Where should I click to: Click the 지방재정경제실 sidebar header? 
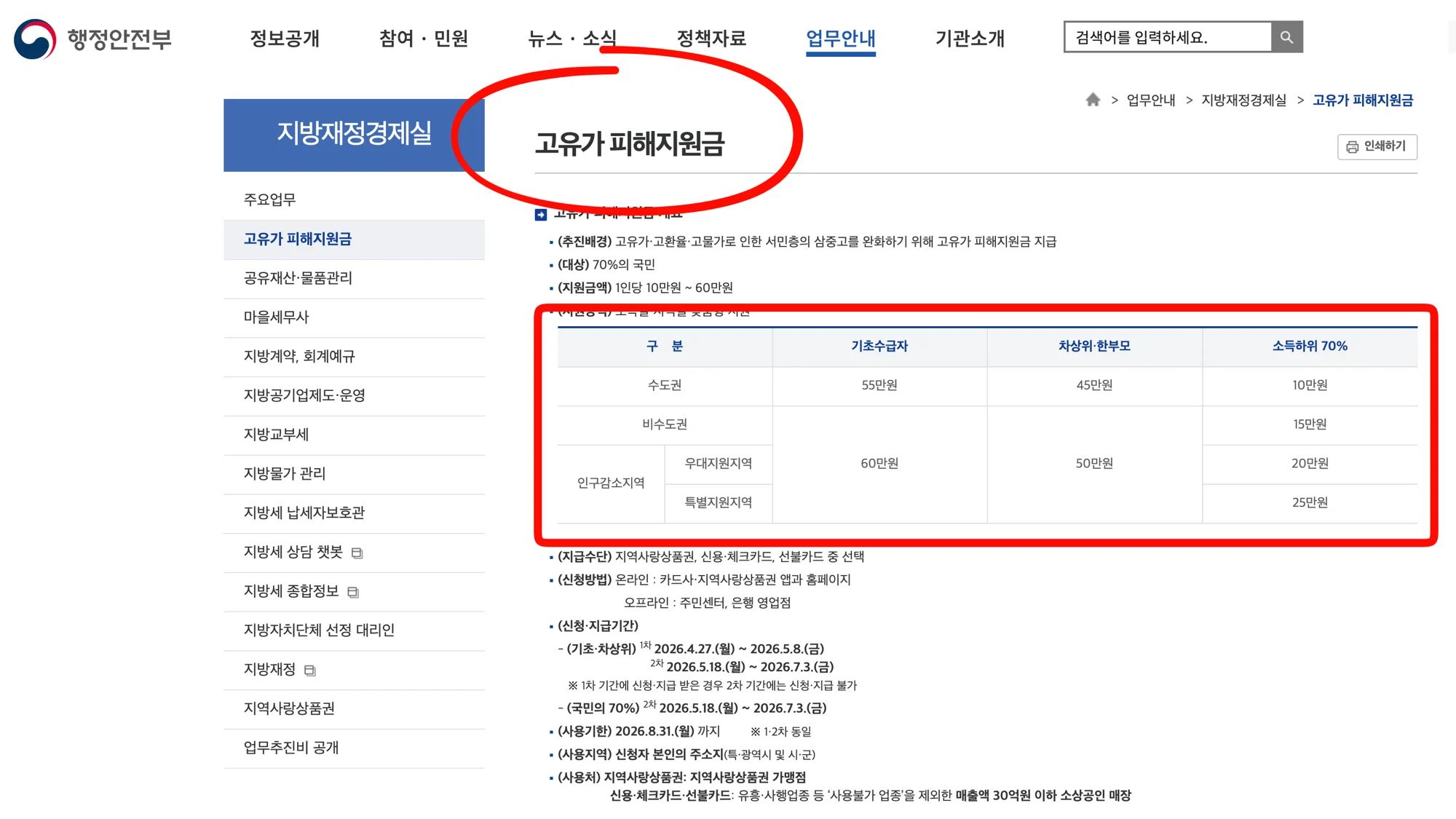pos(354,135)
